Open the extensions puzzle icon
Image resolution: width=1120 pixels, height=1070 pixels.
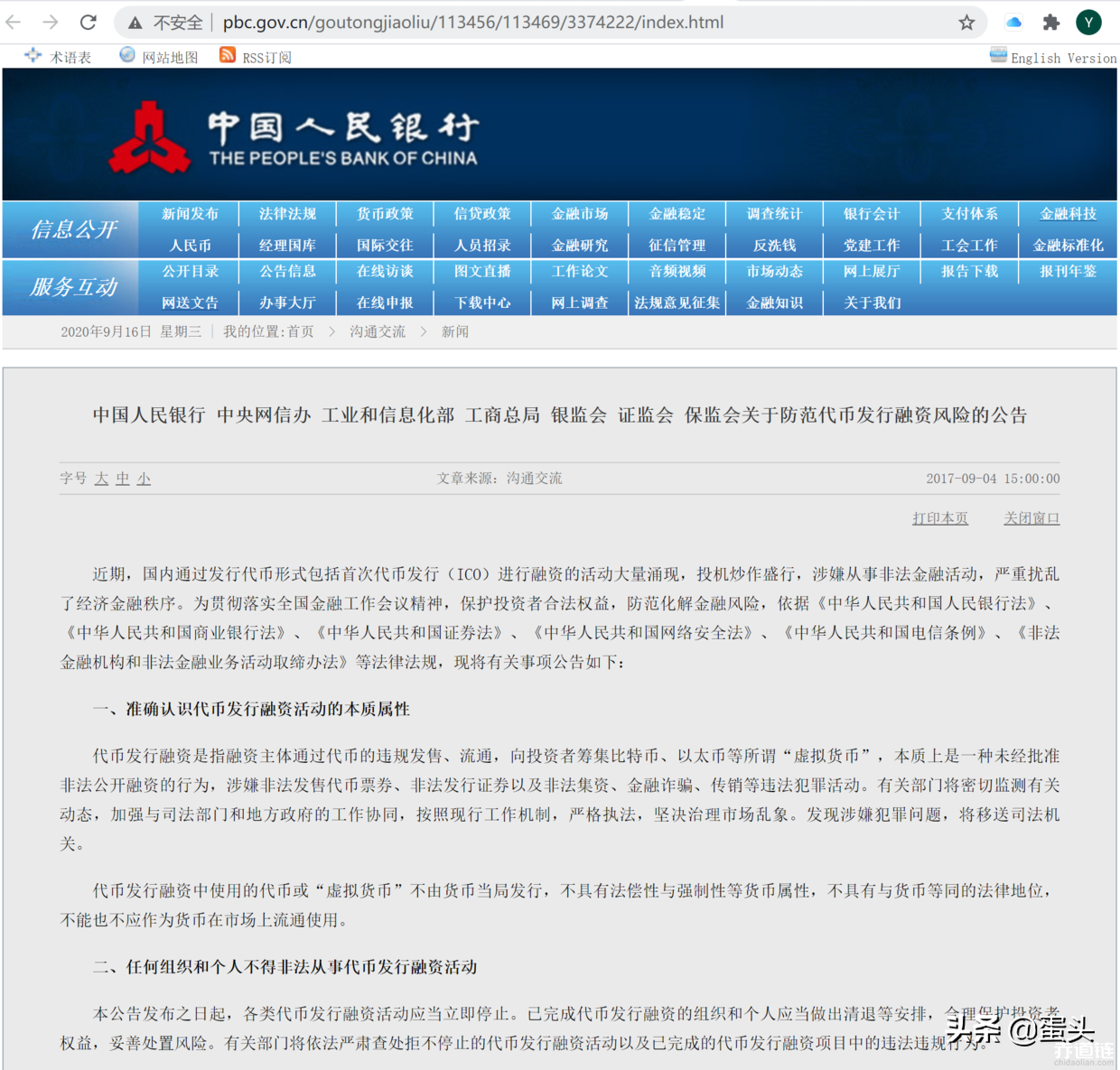[x=1050, y=23]
